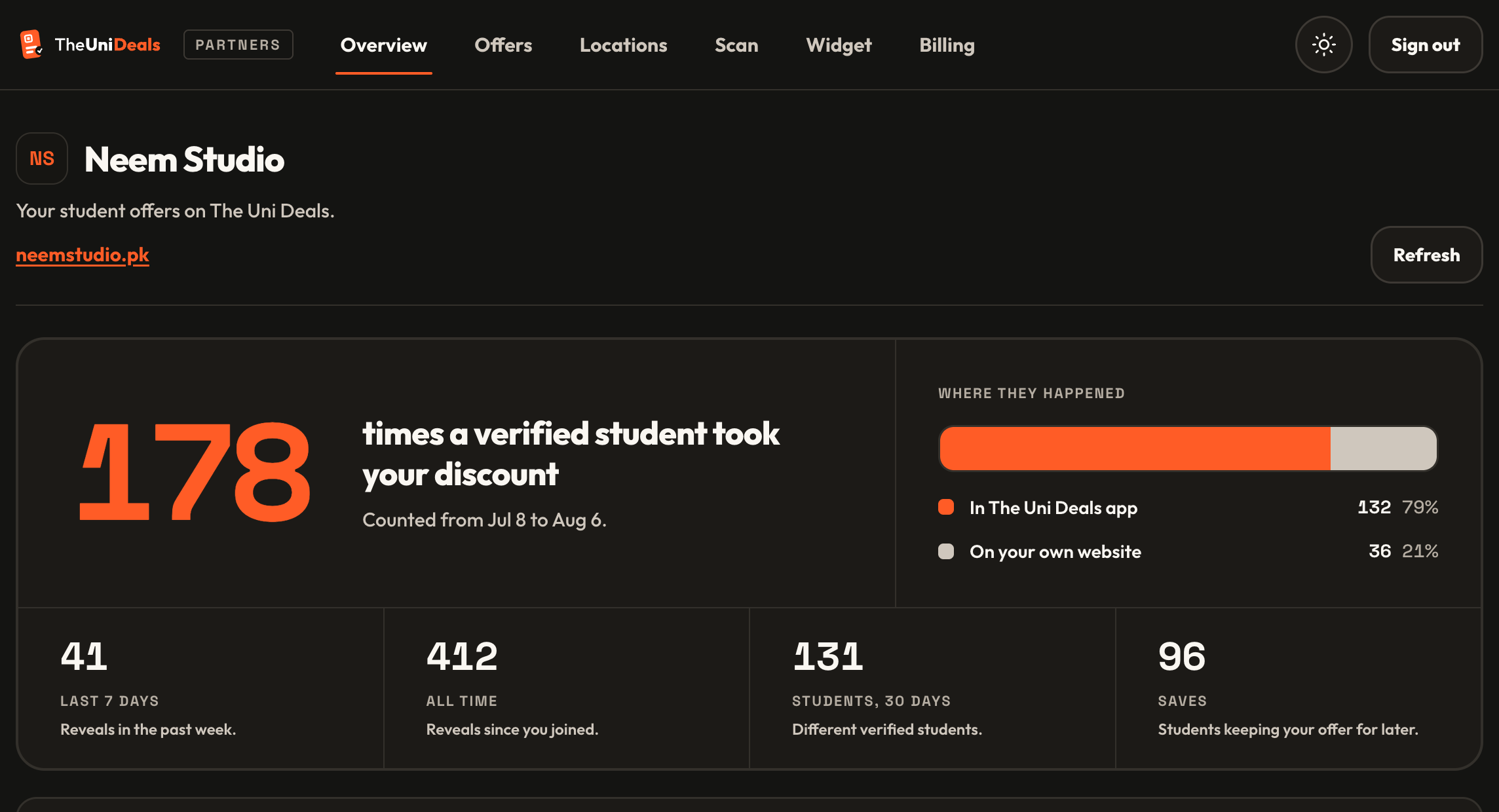Screen dimensions: 1499x812
Task: Click the 41 last 7 days figure
Action: click(x=84, y=656)
